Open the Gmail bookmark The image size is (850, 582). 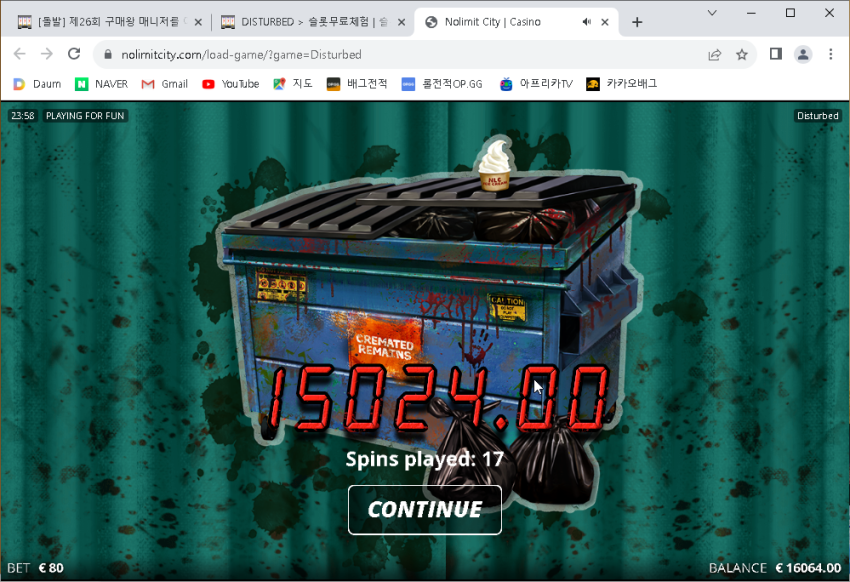165,84
